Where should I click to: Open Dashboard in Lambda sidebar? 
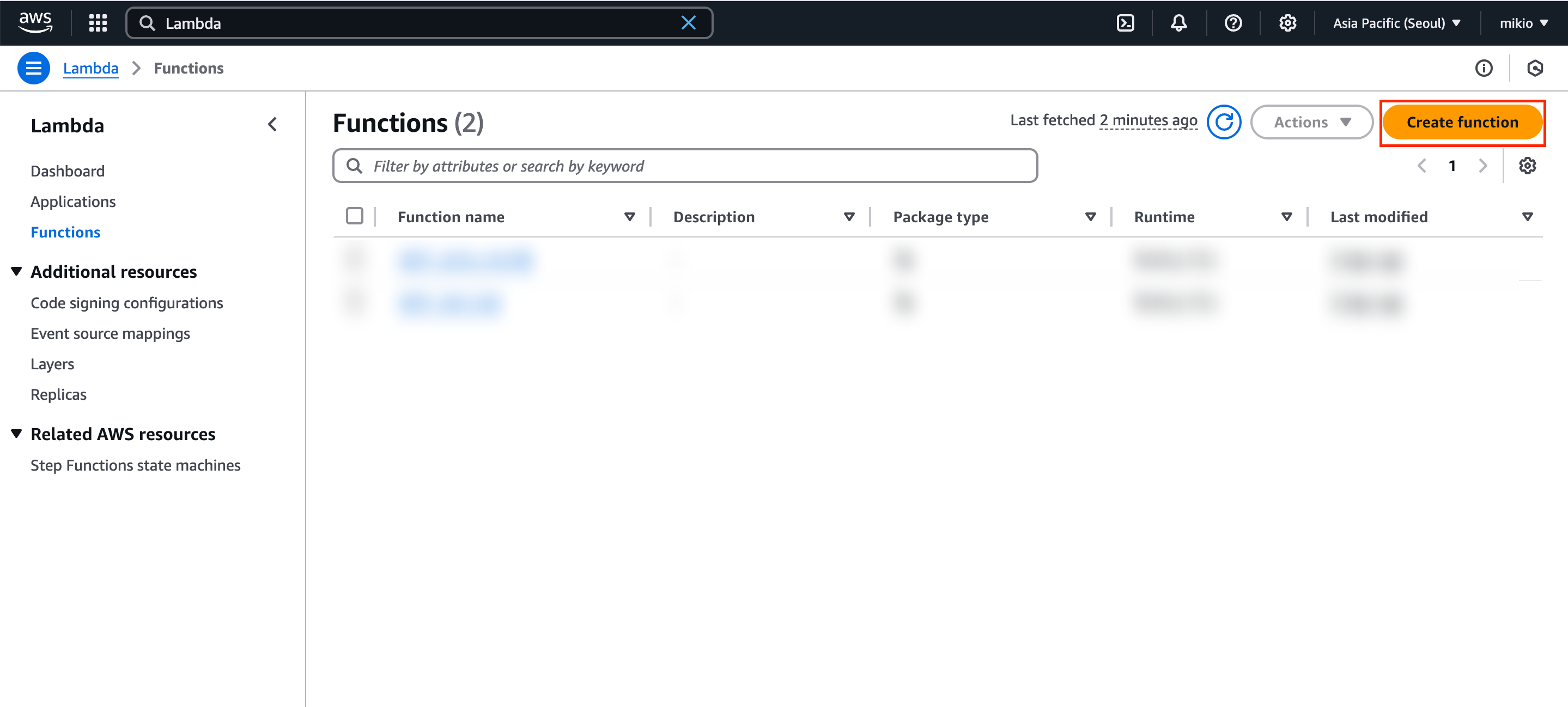point(68,171)
